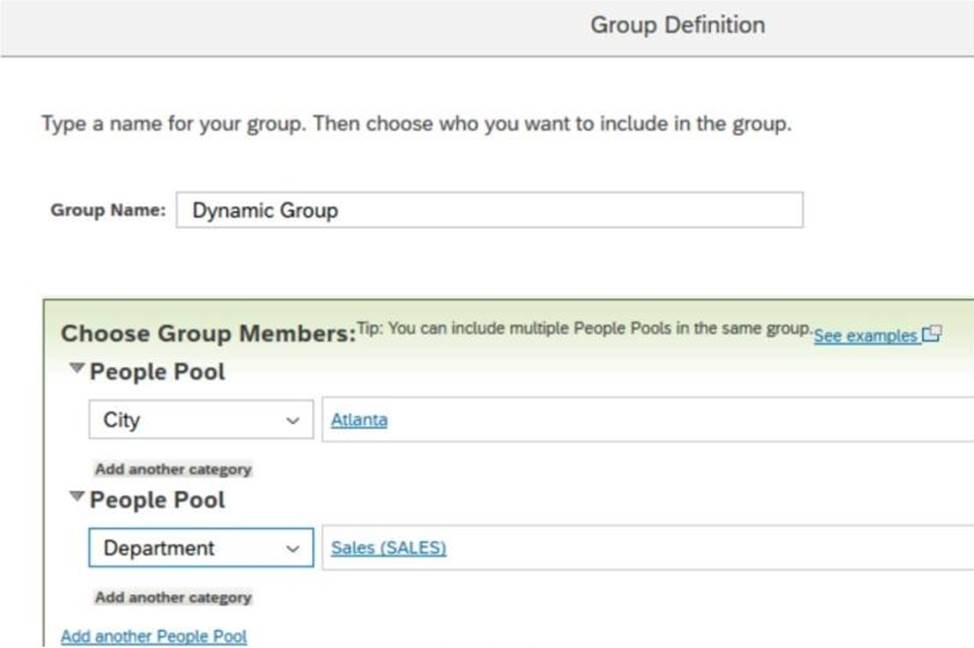Click the second People Pool heading text
974x648 pixels.
(x=157, y=500)
